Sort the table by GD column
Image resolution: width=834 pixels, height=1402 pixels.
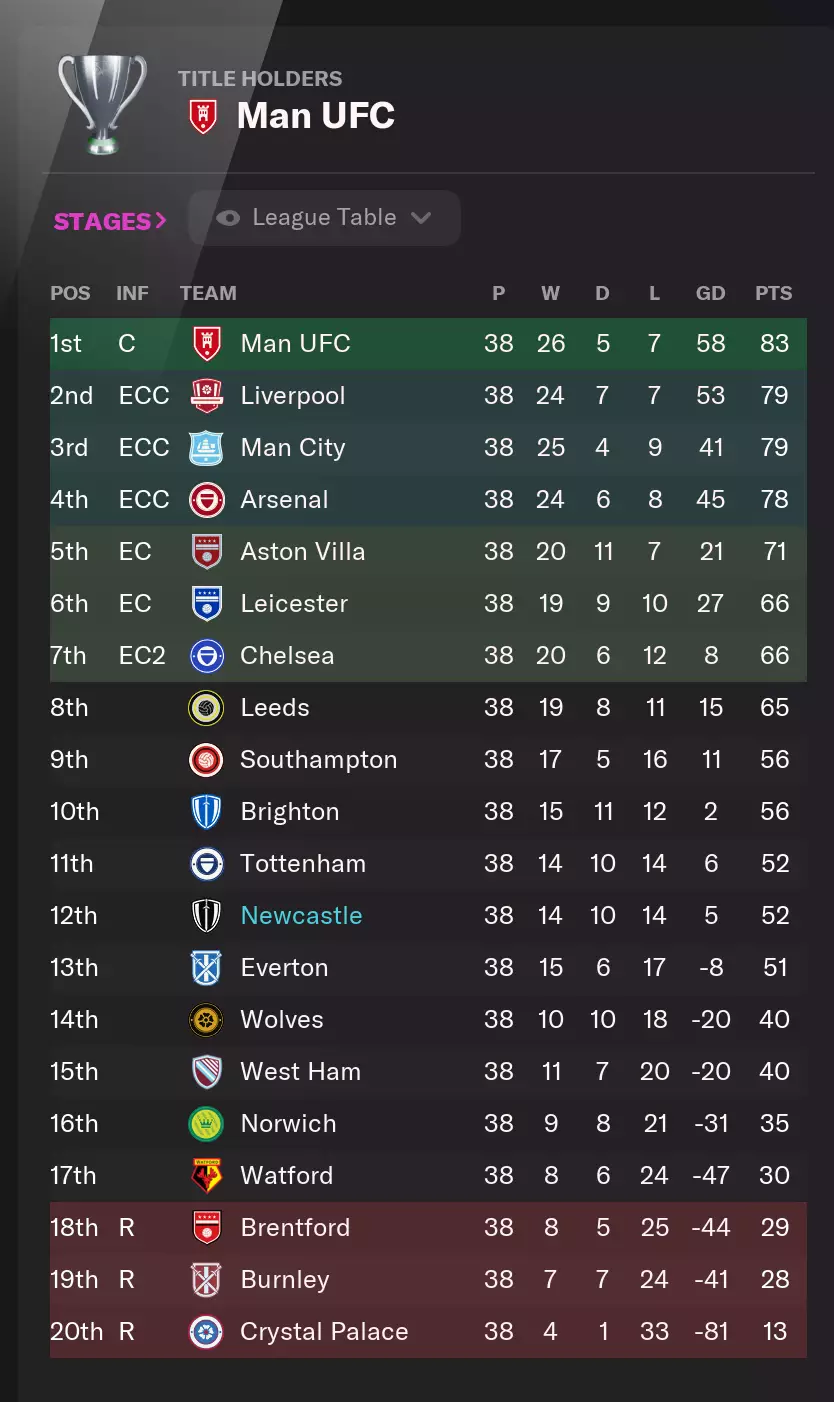(x=710, y=293)
